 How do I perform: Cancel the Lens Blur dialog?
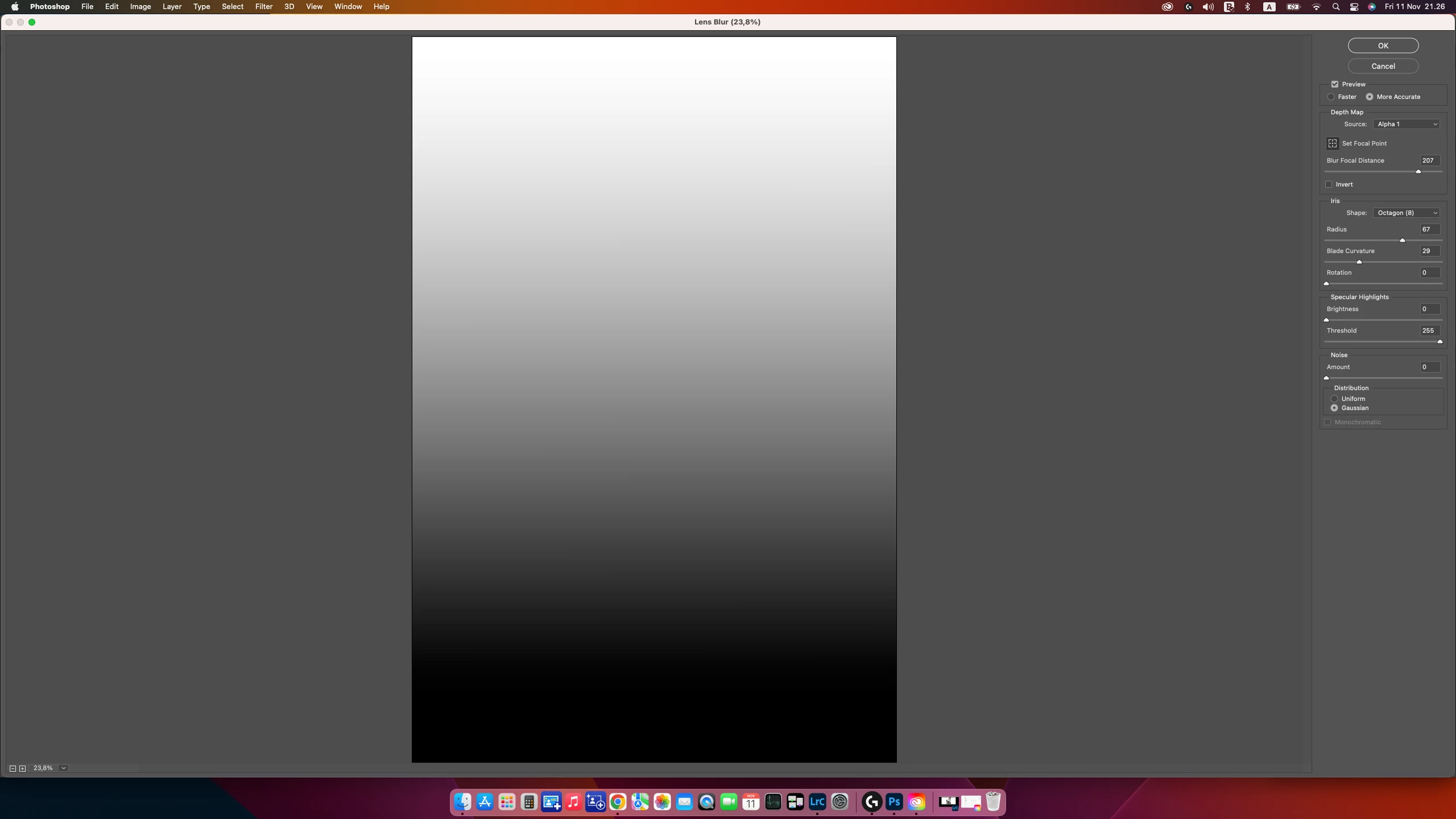[1383, 66]
